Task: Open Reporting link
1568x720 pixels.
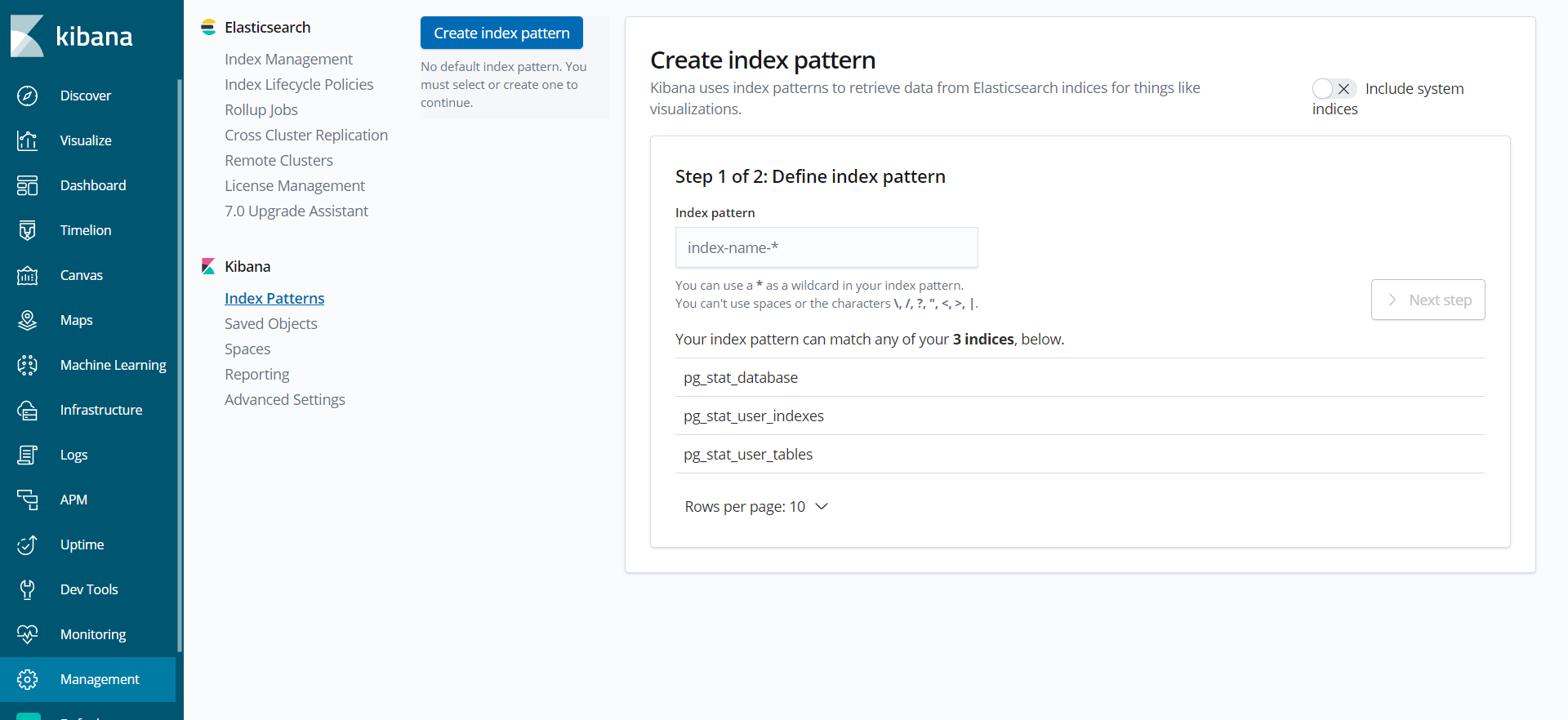Action: [x=257, y=374]
